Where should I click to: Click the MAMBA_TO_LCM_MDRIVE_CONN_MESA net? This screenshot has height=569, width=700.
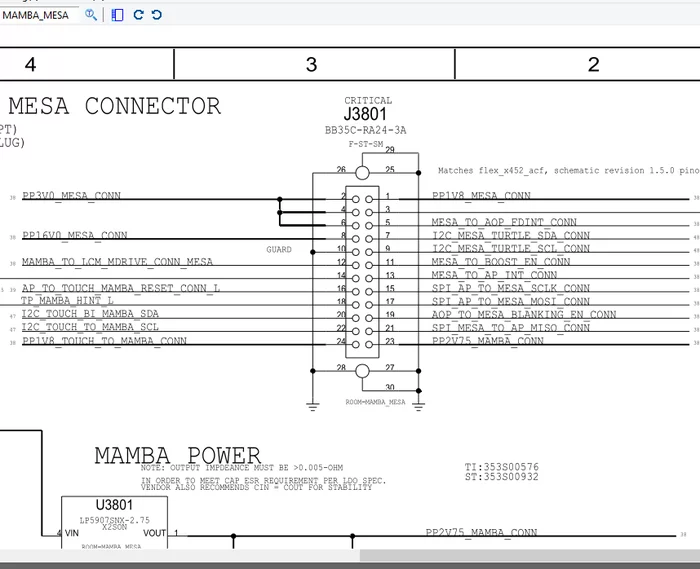pos(117,261)
